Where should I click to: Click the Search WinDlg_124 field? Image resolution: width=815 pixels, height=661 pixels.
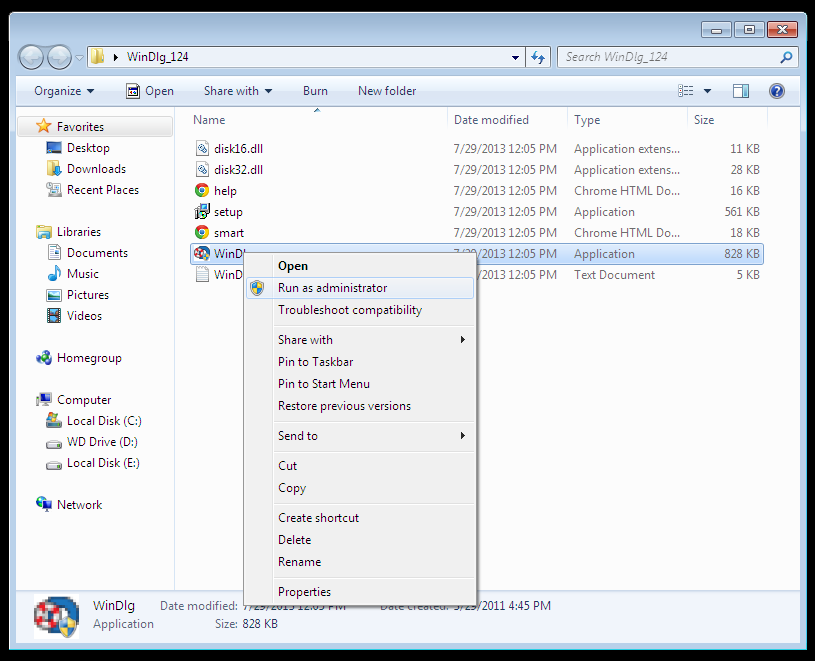click(668, 57)
